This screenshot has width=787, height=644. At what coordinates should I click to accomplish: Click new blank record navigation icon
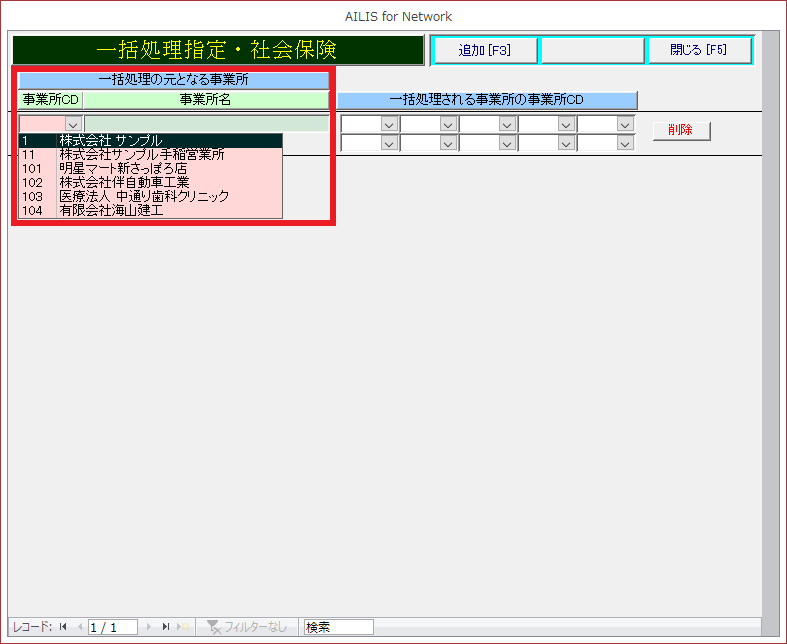pos(183,627)
